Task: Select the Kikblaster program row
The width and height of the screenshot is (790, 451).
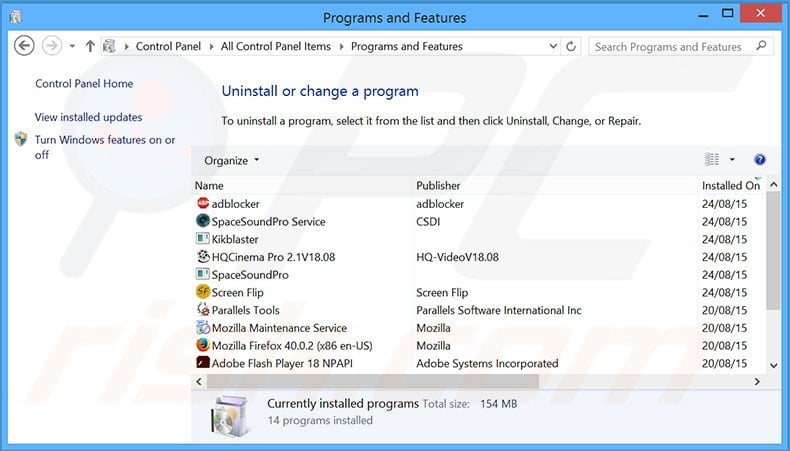Action: click(x=479, y=239)
